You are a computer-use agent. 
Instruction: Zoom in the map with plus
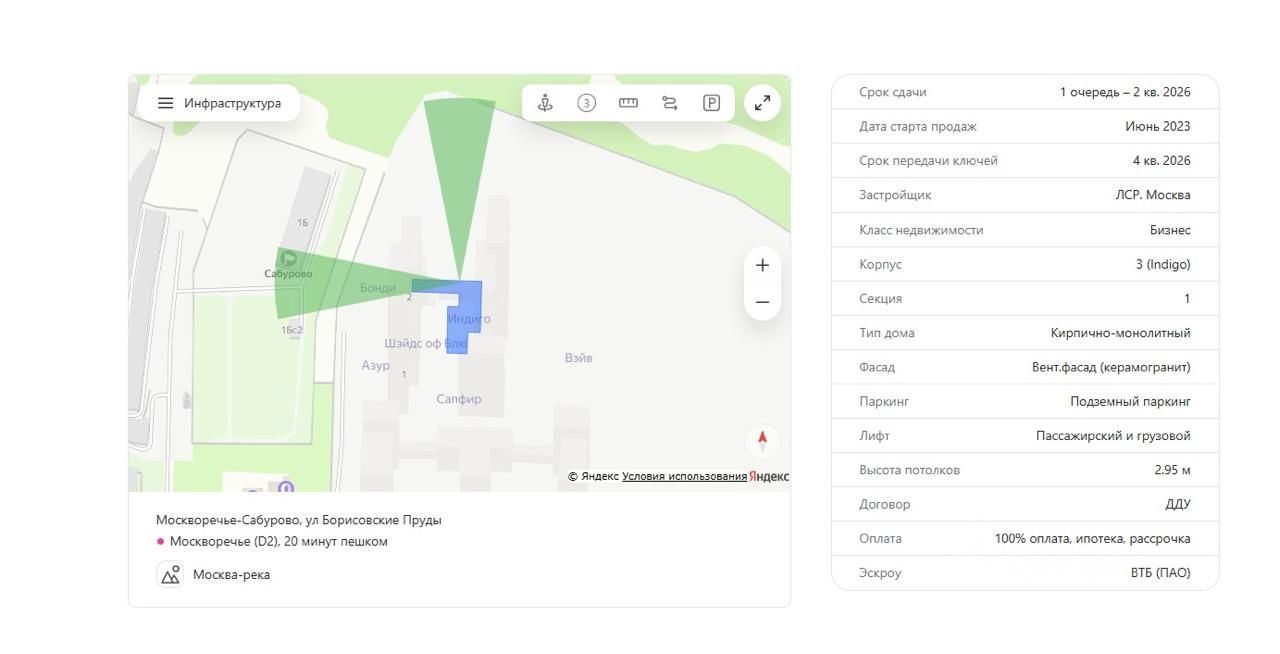pos(762,265)
